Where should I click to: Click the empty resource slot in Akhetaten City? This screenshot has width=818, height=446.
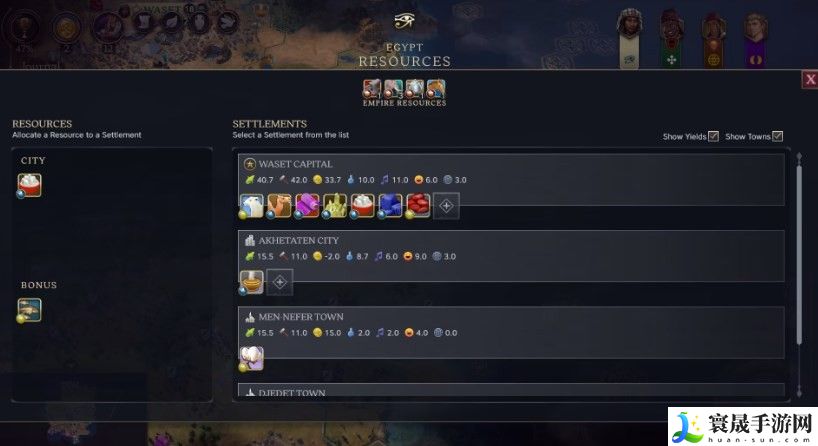coord(280,282)
